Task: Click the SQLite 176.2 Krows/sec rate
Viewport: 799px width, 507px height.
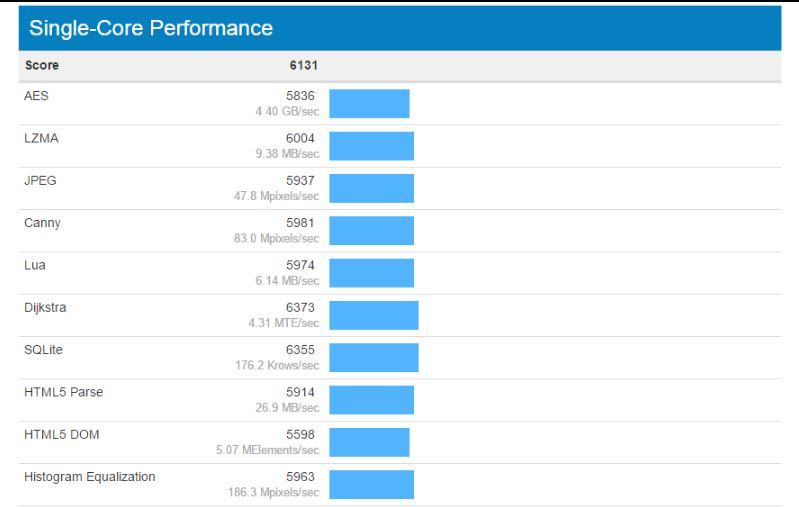Action: click(x=277, y=365)
